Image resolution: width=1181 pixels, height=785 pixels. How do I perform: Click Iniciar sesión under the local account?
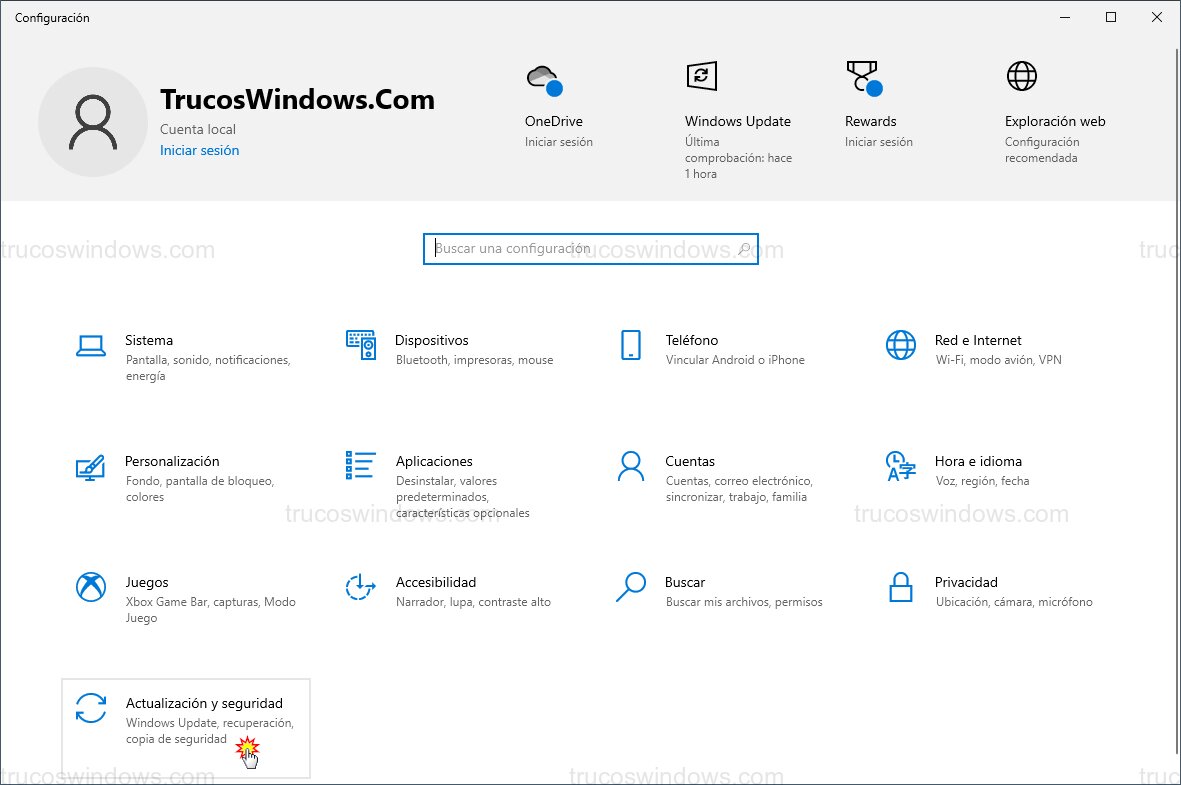199,149
